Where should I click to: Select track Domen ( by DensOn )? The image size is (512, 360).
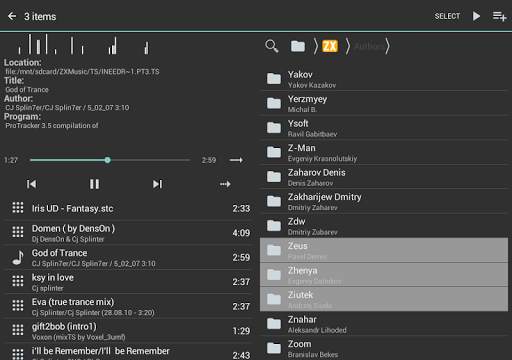pos(128,233)
